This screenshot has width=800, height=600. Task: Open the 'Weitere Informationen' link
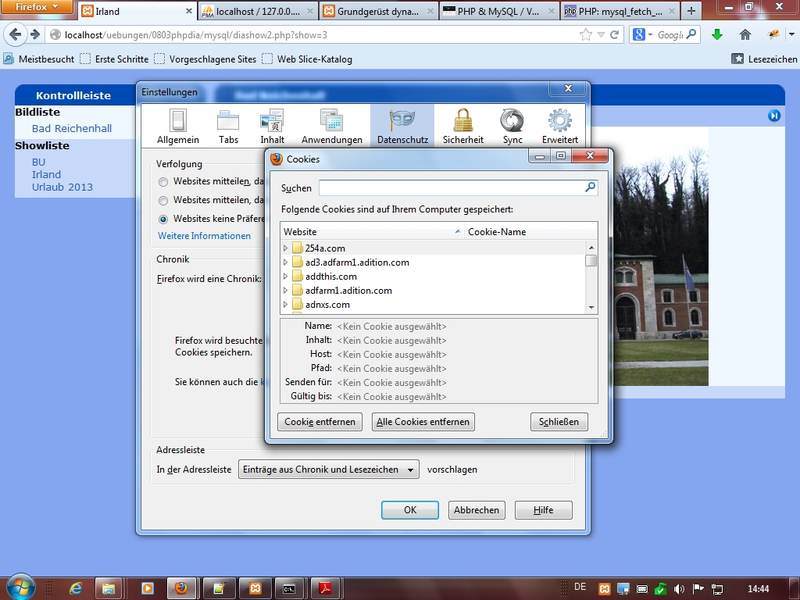204,236
